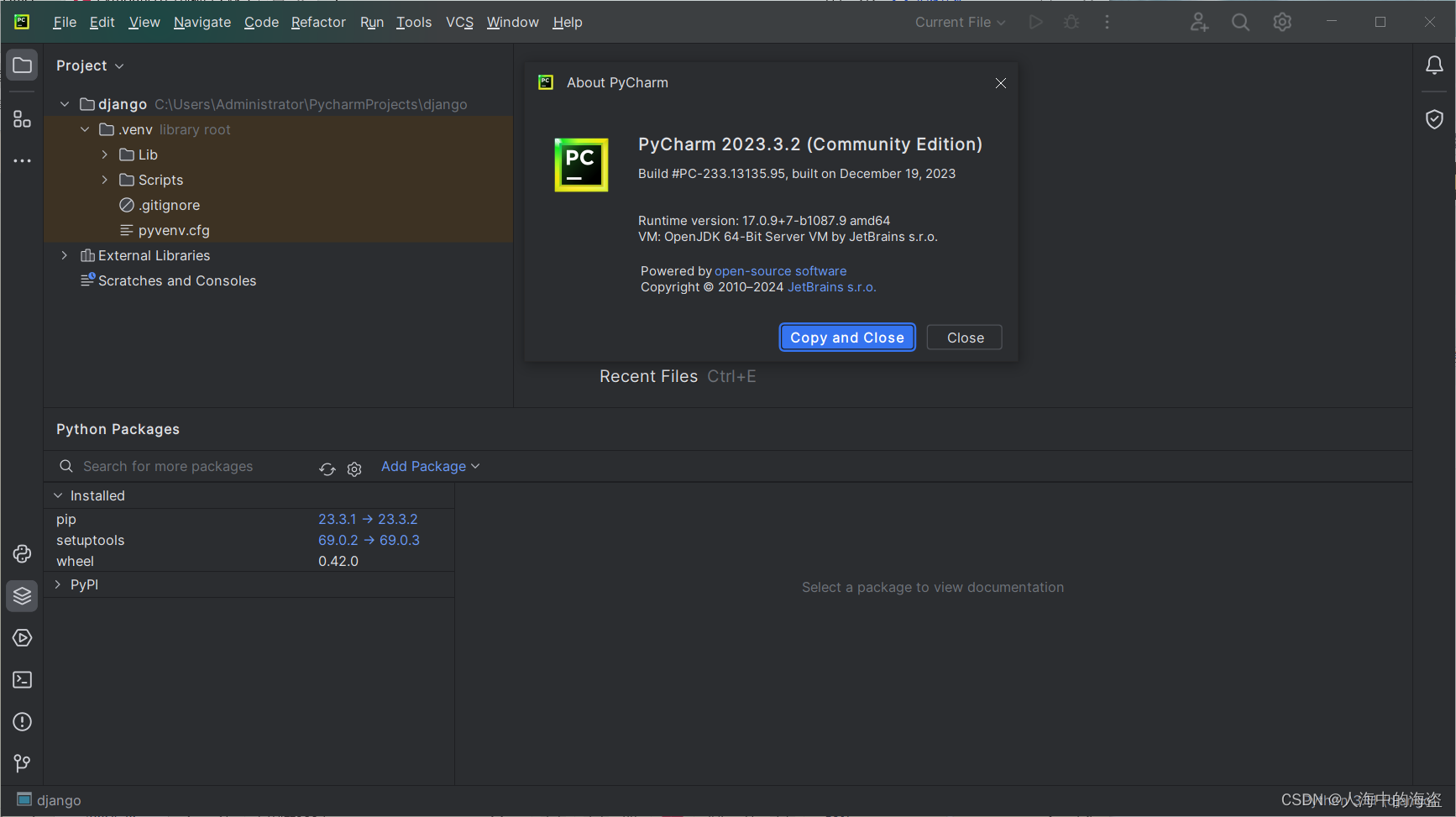Open the JetBrains s.r.o. link
The height and width of the screenshot is (817, 1456).
(x=831, y=287)
